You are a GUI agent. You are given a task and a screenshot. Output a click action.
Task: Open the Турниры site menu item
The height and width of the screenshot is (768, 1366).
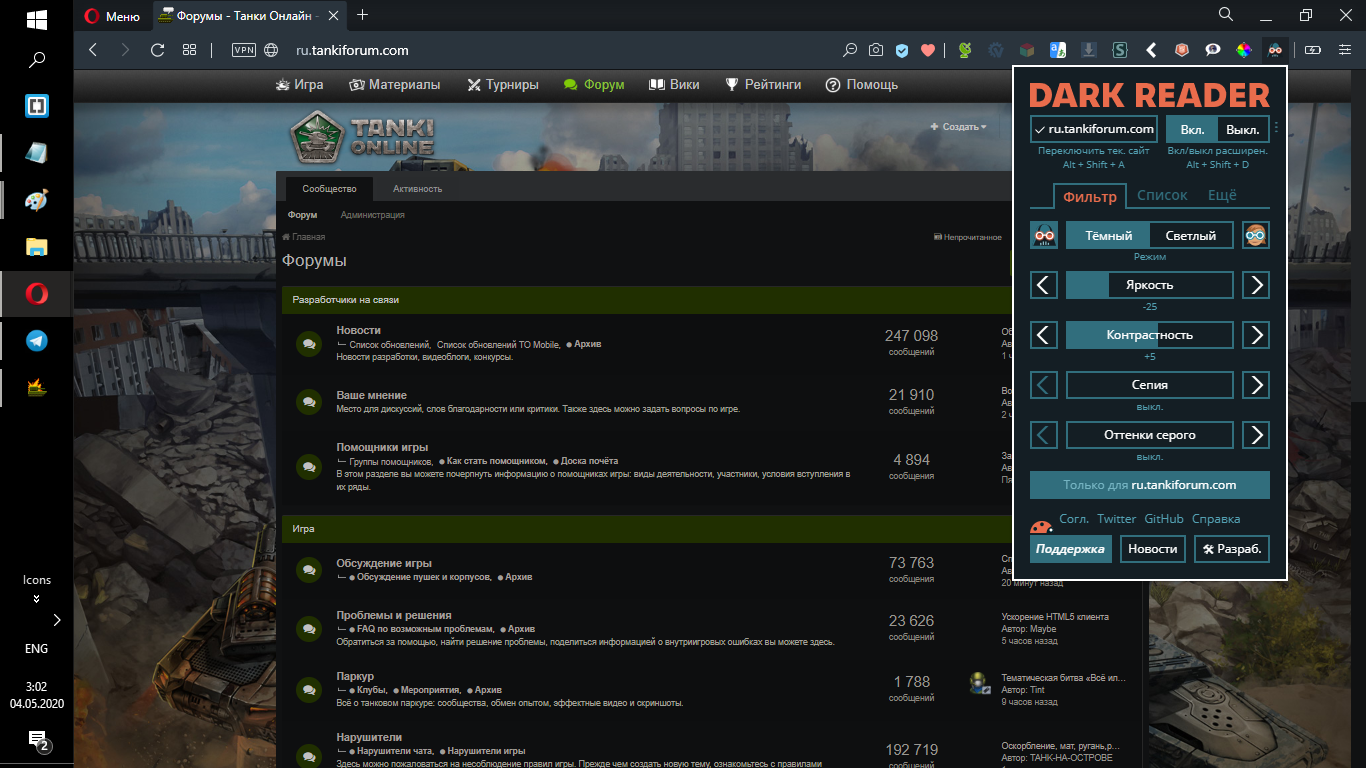pos(502,85)
